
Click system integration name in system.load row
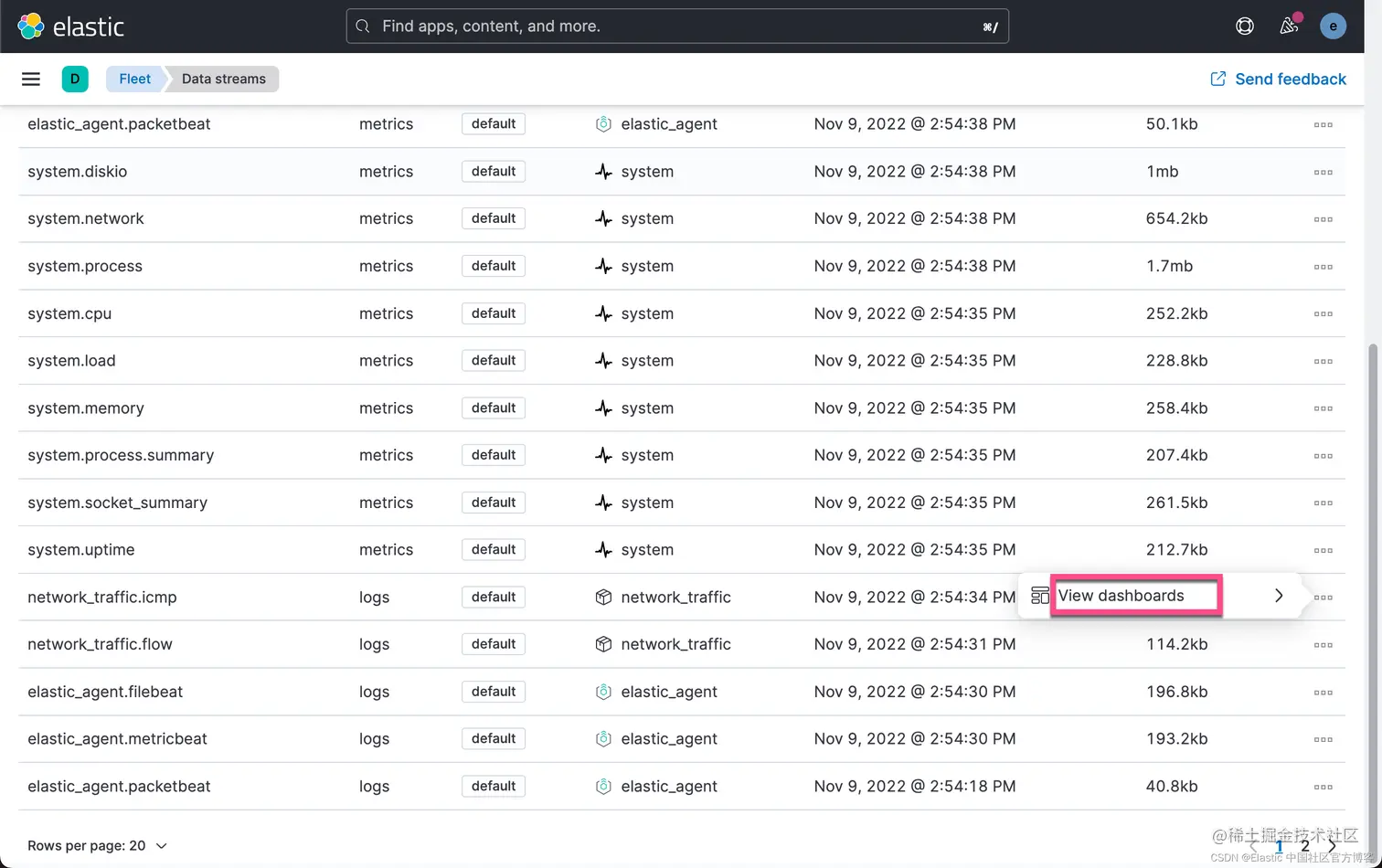coord(647,361)
